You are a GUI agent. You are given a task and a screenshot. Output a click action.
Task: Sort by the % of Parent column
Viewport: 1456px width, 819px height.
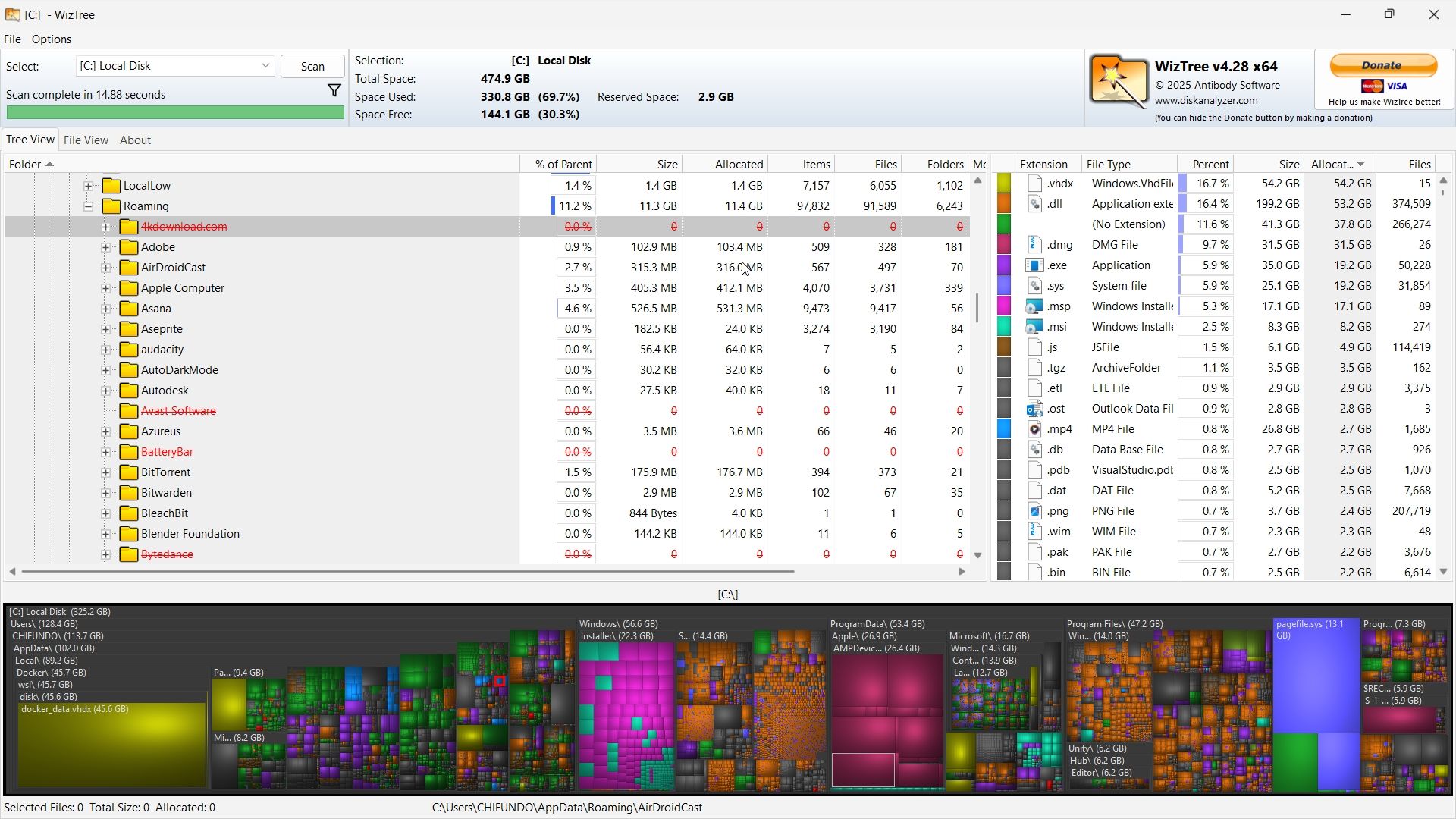pyautogui.click(x=558, y=164)
